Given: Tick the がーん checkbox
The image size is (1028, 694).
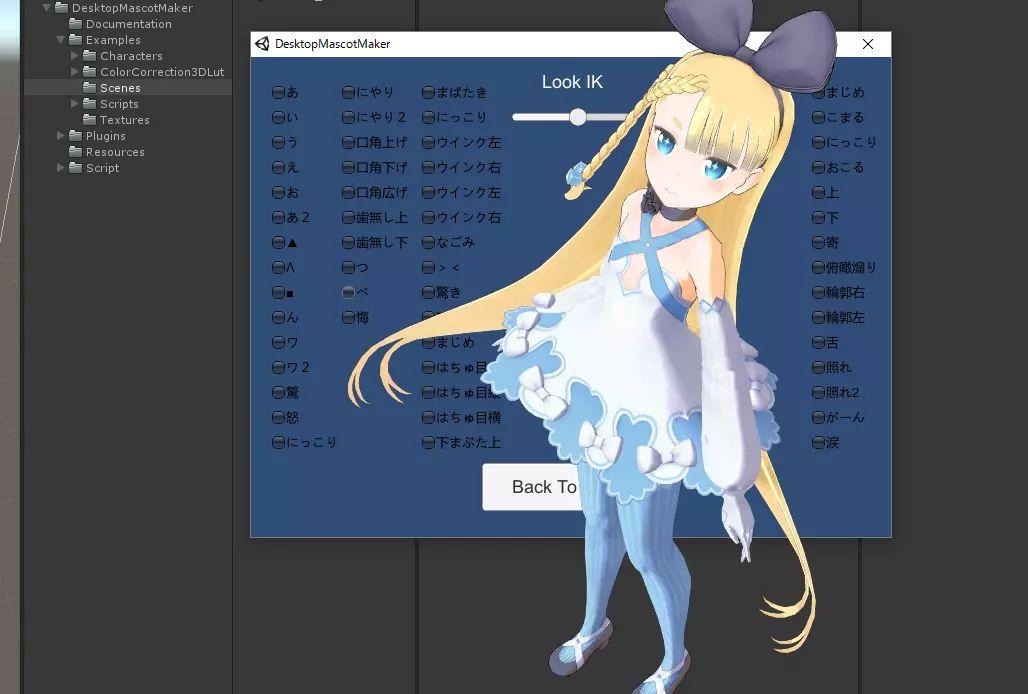Looking at the screenshot, I should (x=818, y=417).
